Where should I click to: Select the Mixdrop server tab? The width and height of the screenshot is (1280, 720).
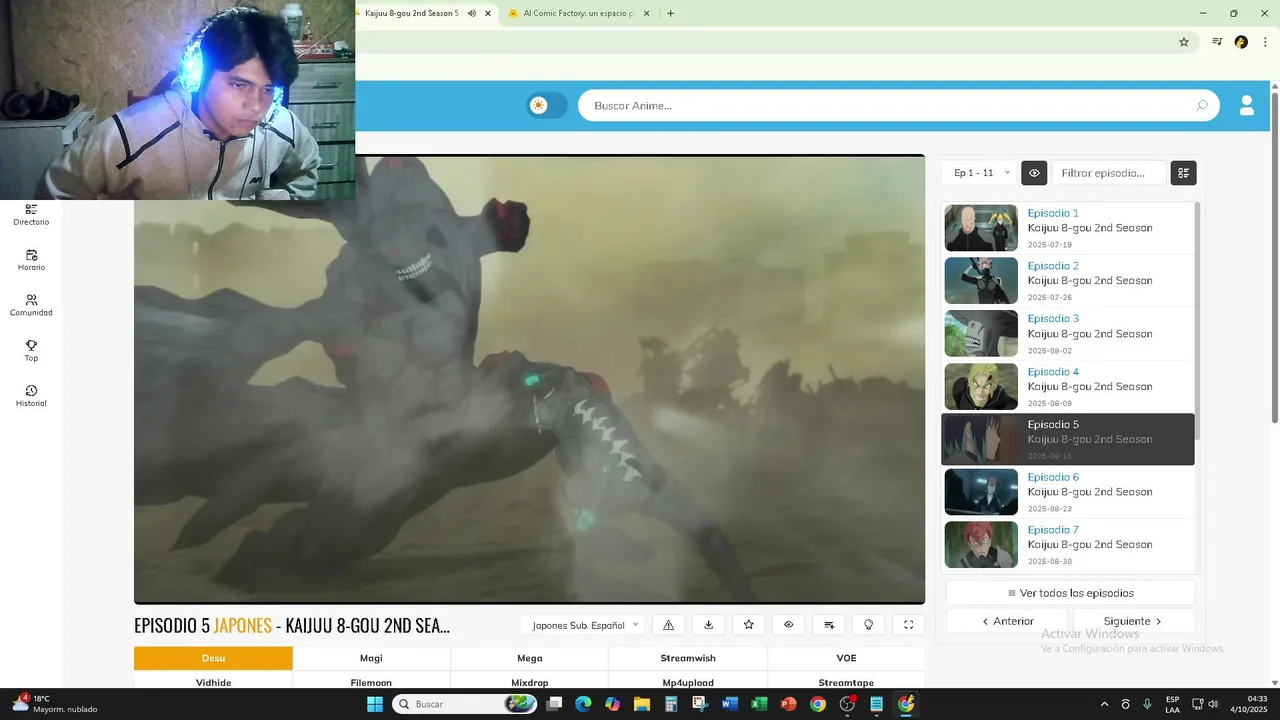(x=530, y=682)
